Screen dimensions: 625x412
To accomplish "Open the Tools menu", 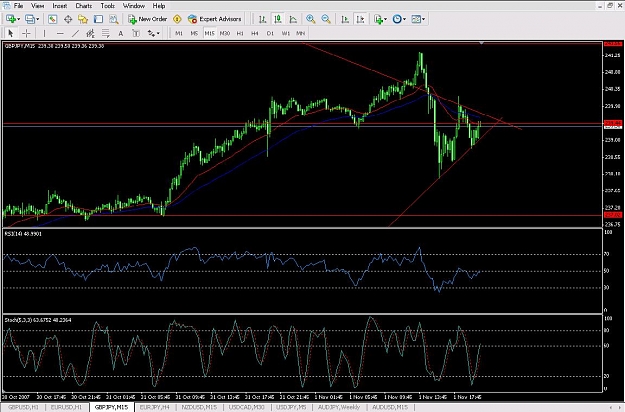I will pyautogui.click(x=108, y=6).
